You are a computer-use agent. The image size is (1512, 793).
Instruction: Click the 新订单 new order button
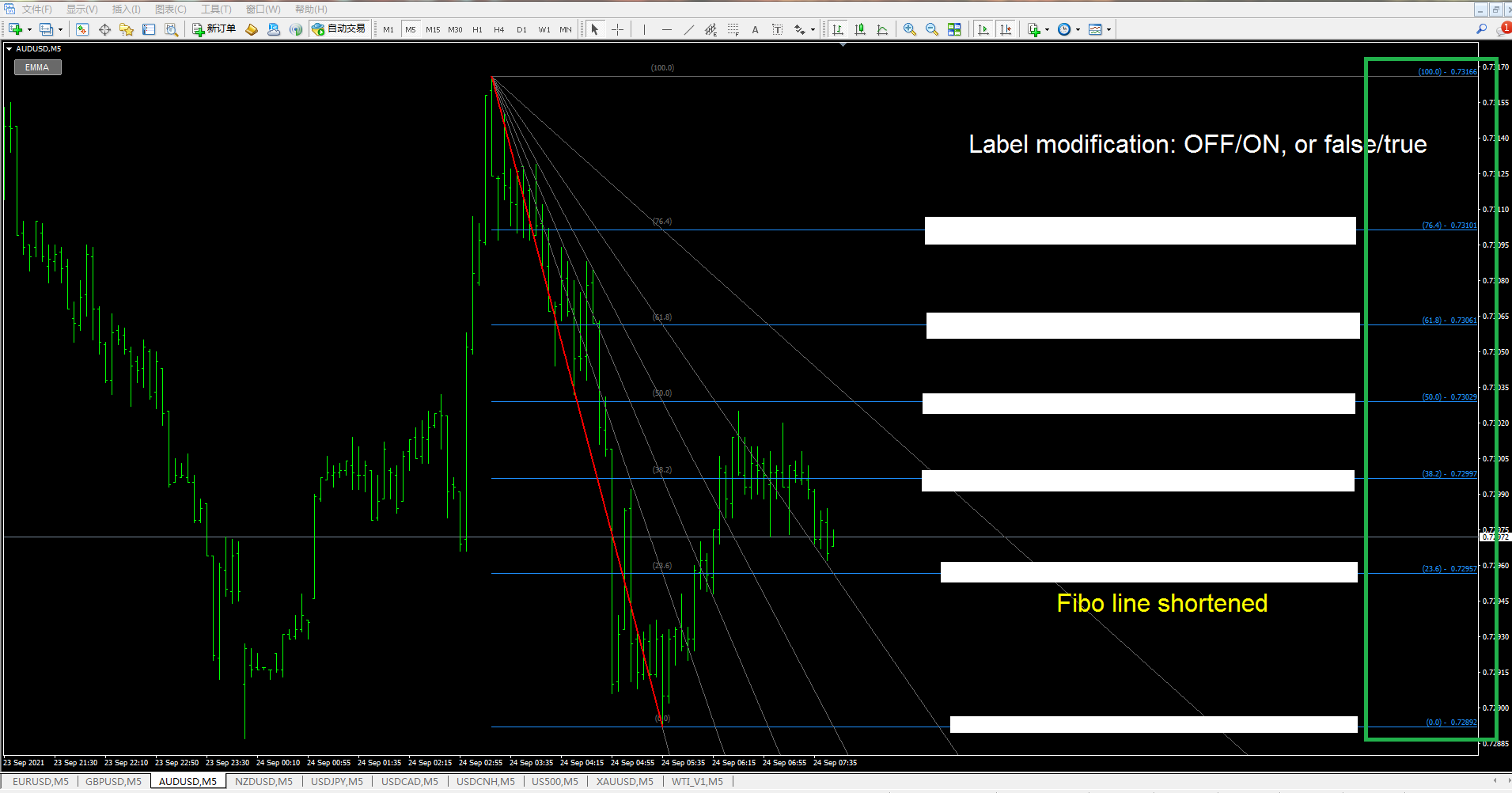(214, 29)
